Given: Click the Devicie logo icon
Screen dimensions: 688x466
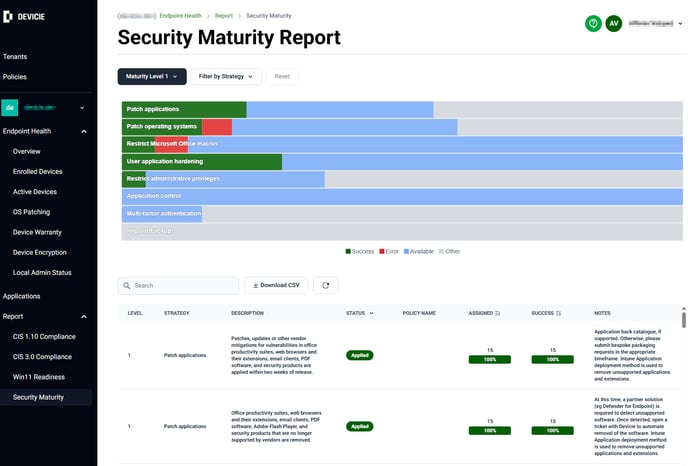Looking at the screenshot, I should click(8, 17).
